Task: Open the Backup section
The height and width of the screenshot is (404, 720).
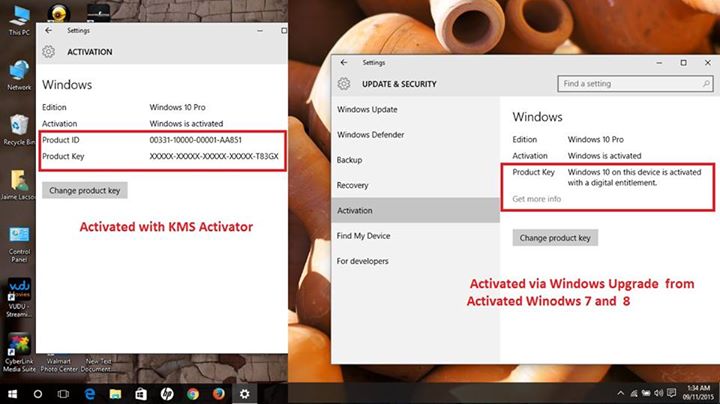Action: 415,160
